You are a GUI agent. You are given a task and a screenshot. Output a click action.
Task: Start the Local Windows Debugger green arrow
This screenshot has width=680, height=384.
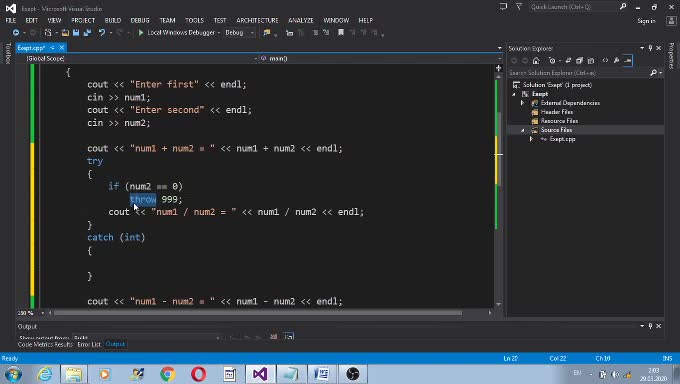tap(141, 33)
